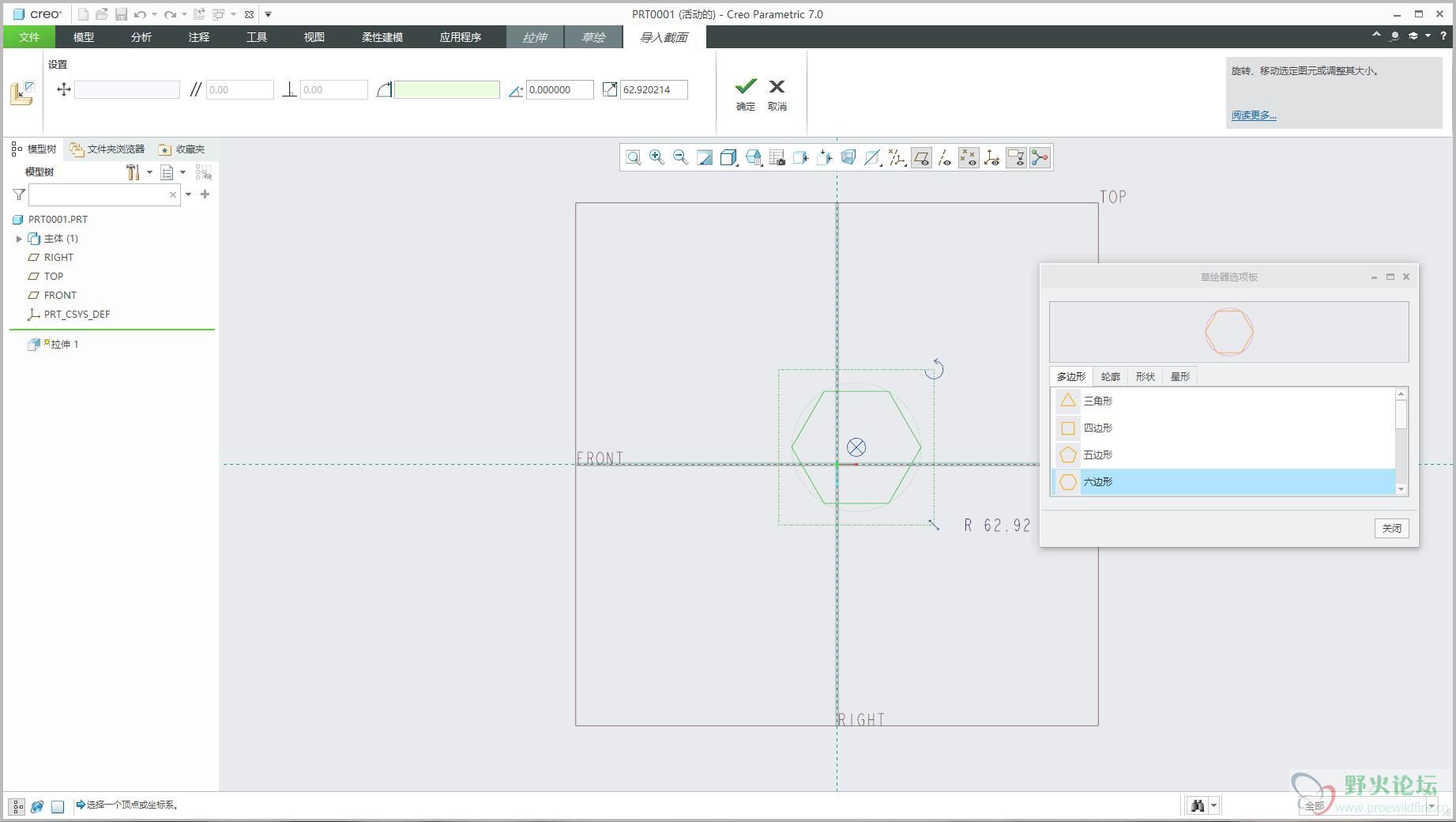1456x822 pixels.
Task: Toggle spin center display
Action: [x=1040, y=158]
